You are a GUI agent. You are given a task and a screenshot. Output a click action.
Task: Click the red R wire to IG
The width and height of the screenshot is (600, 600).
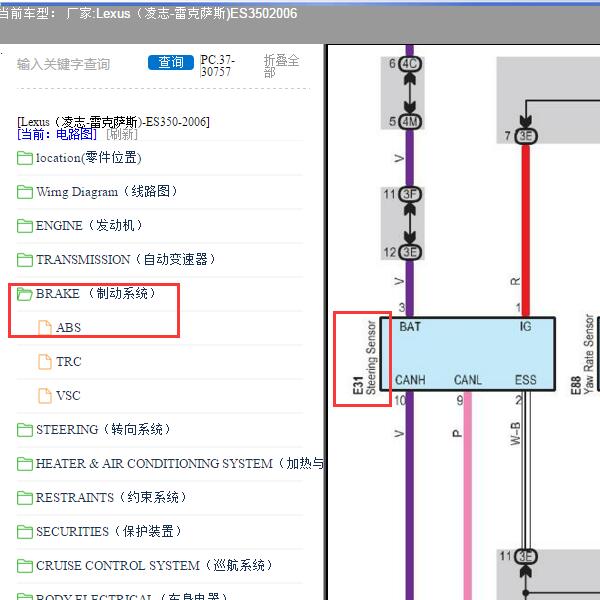point(526,231)
